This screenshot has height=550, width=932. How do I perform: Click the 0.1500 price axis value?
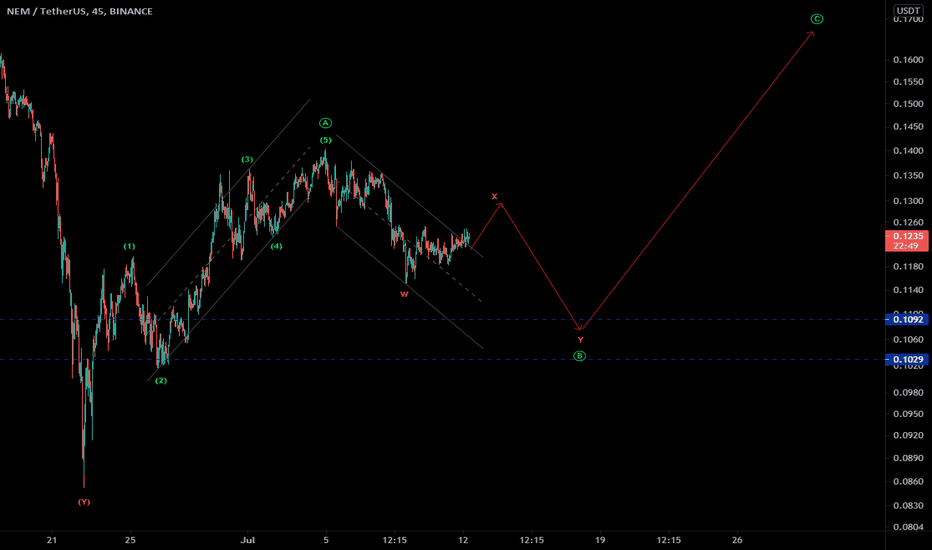point(908,104)
